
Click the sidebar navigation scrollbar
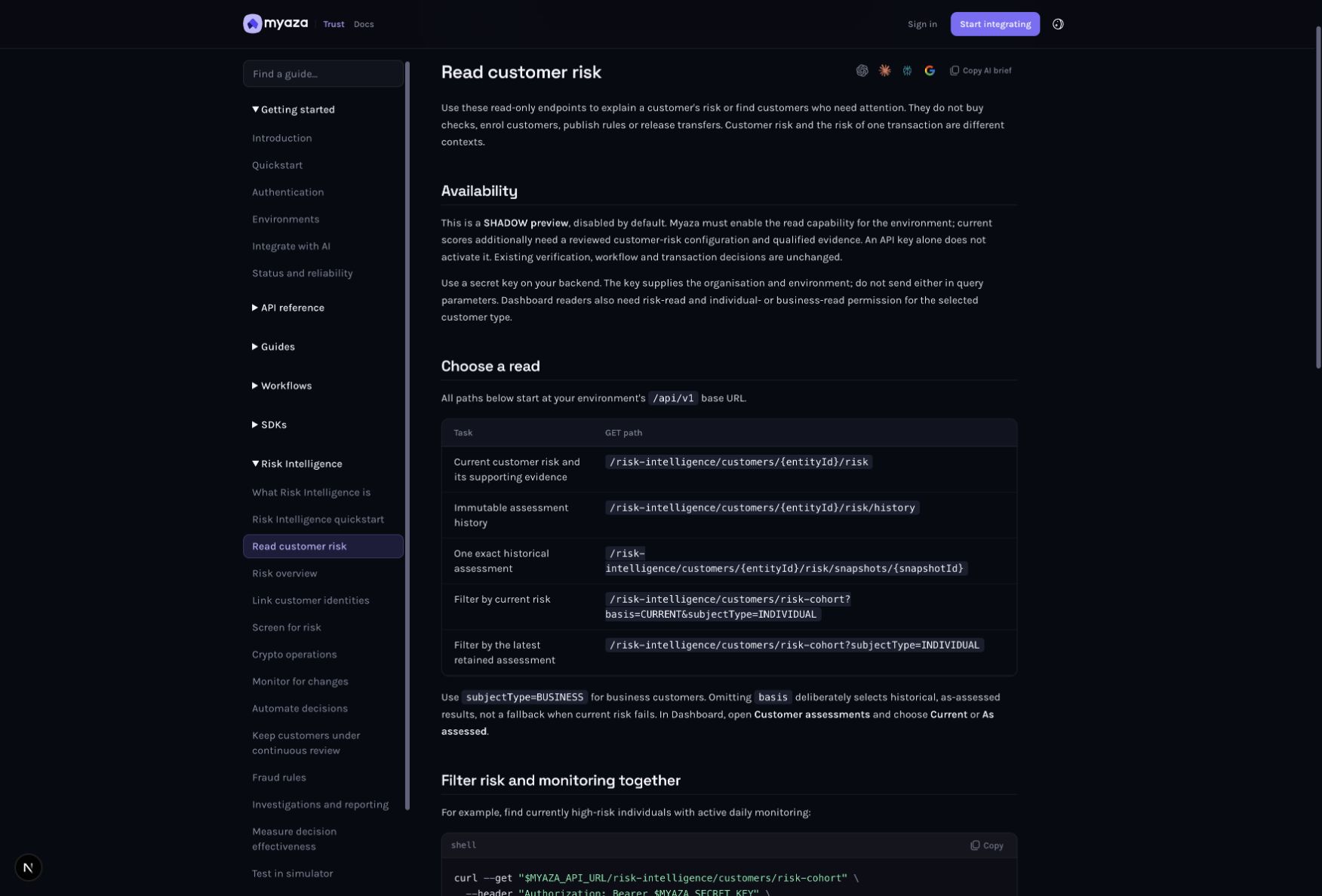tap(407, 436)
